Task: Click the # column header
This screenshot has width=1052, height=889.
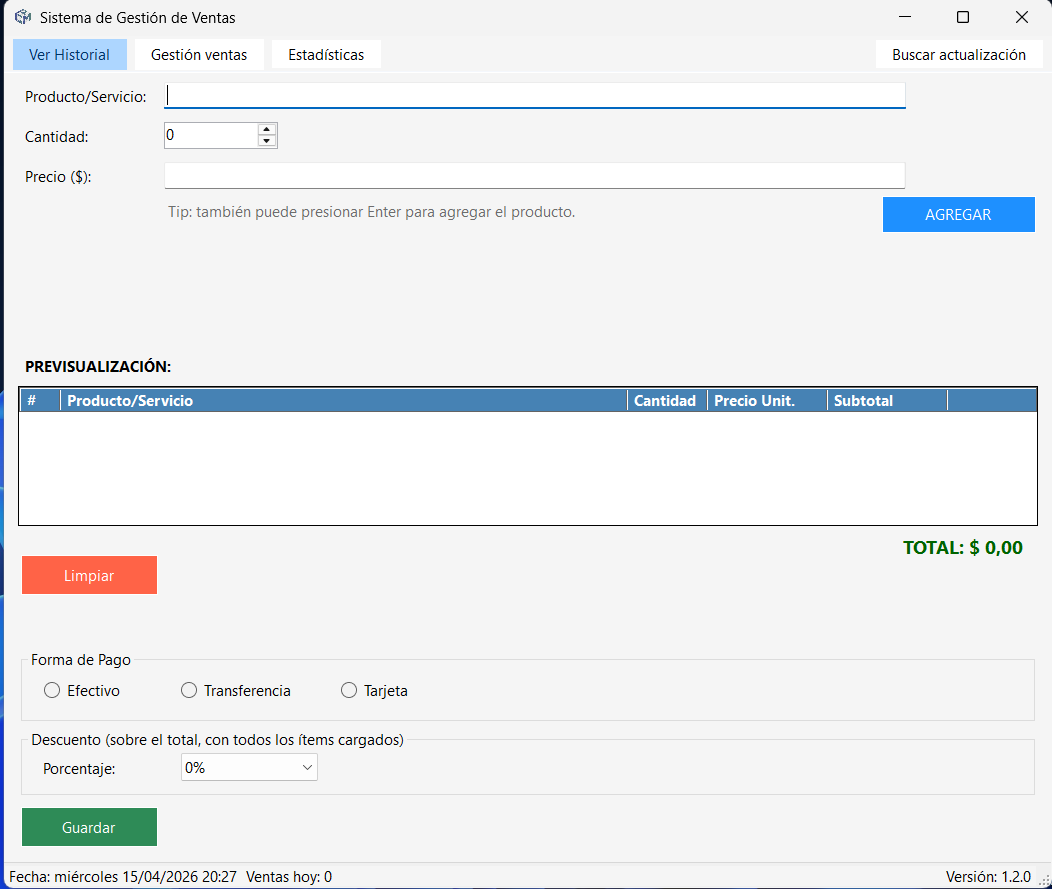Action: coord(40,401)
